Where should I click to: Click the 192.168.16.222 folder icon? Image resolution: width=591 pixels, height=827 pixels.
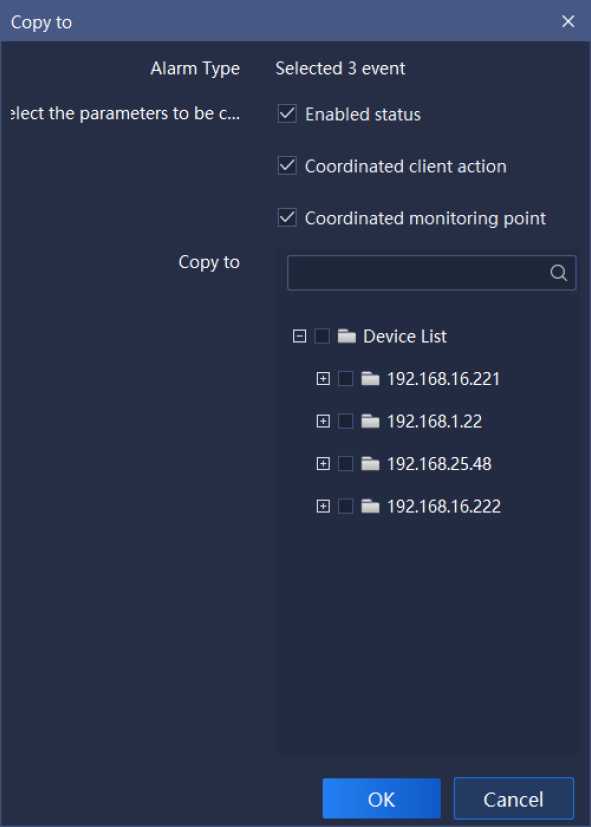(x=370, y=506)
